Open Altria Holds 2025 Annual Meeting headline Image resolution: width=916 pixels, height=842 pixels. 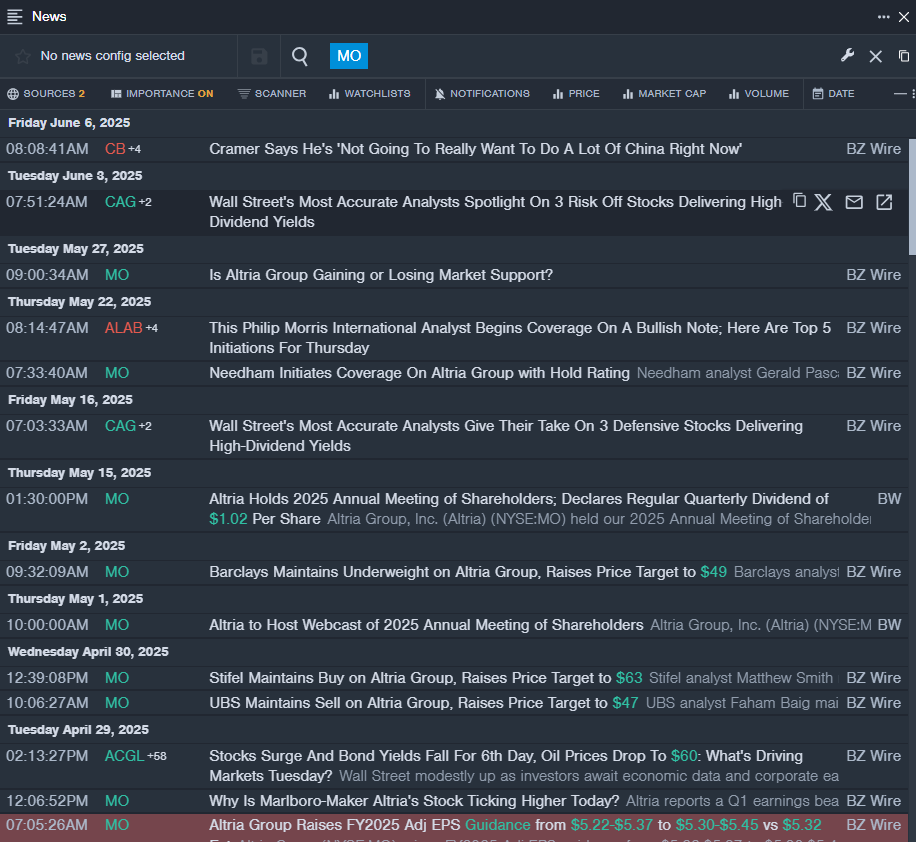pyautogui.click(x=519, y=509)
